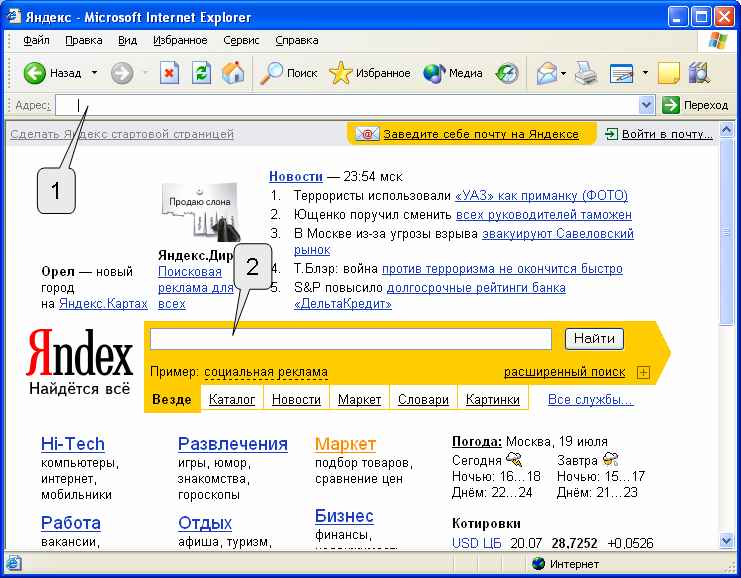Open the Forward button dropdown arrow

point(146,73)
